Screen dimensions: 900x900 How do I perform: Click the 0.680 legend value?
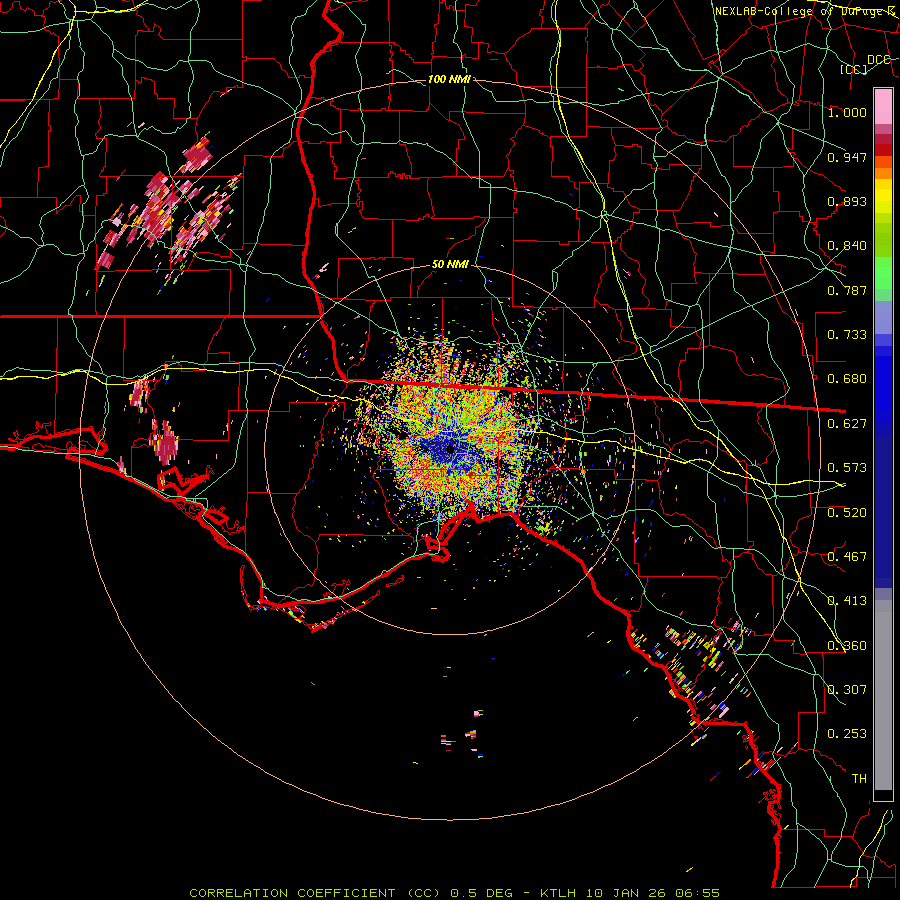(x=847, y=379)
